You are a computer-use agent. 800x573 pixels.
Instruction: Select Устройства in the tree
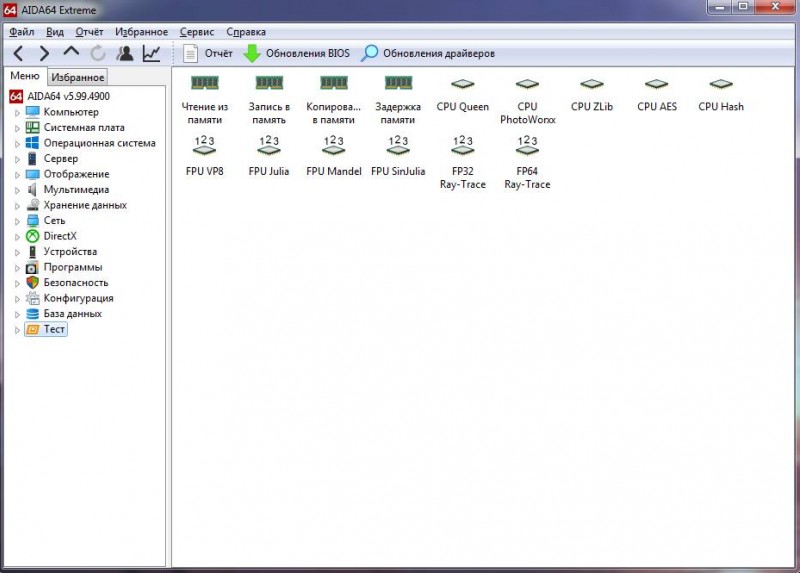pyautogui.click(x=61, y=251)
